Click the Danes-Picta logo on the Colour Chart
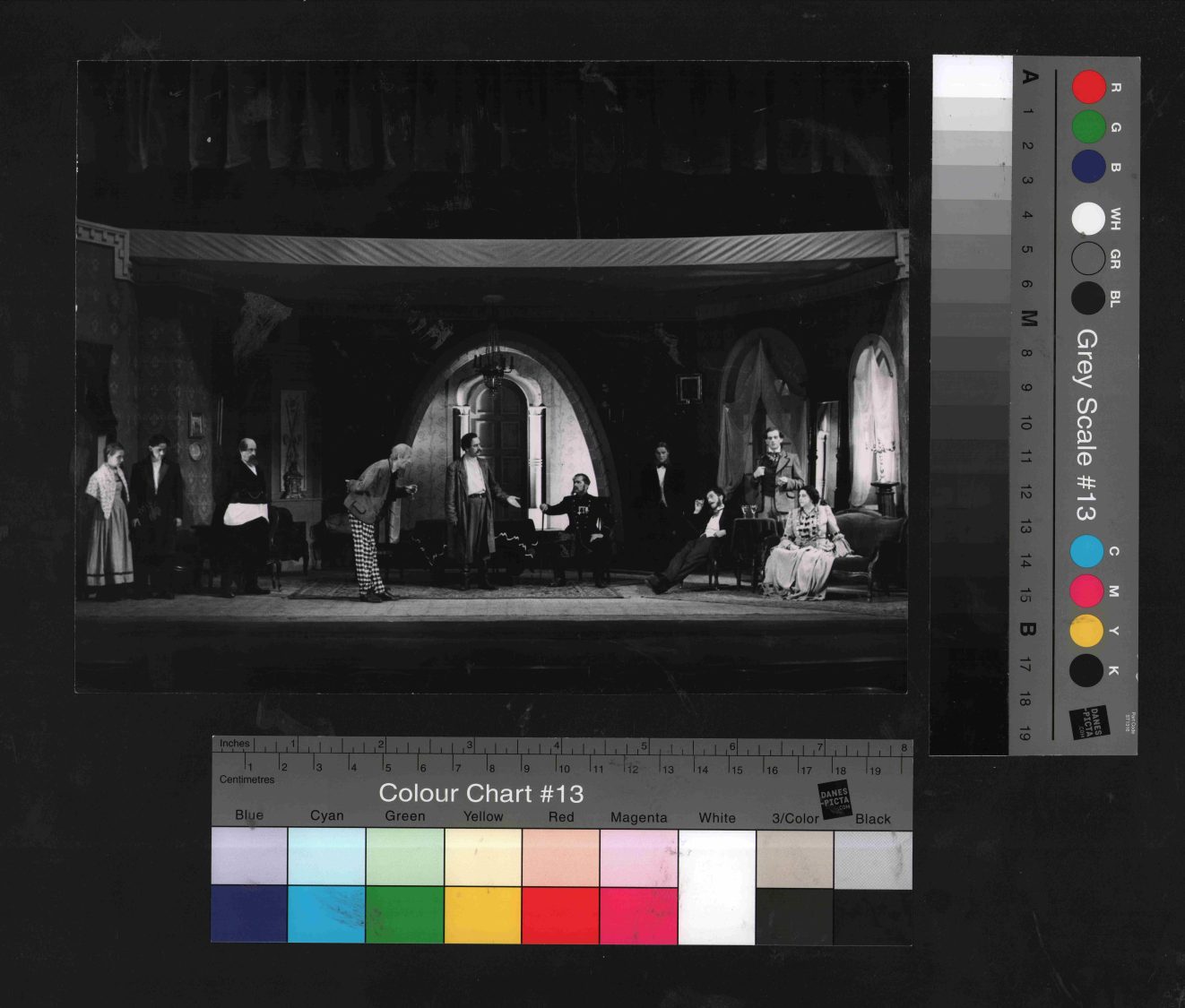 click(835, 798)
